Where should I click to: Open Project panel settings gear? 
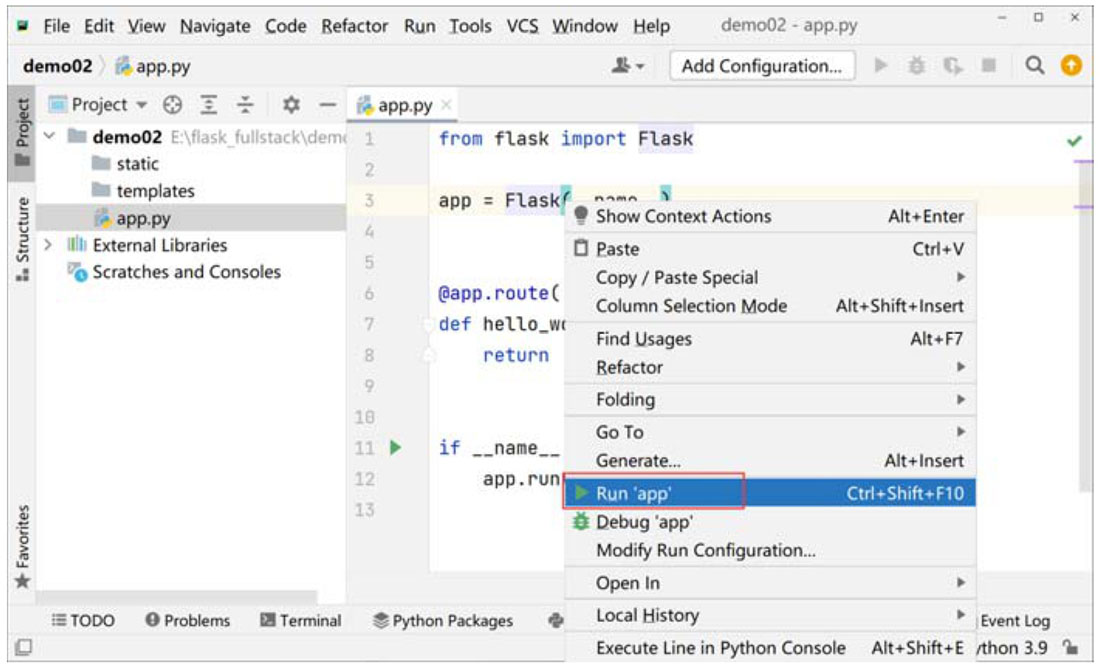pyautogui.click(x=291, y=105)
